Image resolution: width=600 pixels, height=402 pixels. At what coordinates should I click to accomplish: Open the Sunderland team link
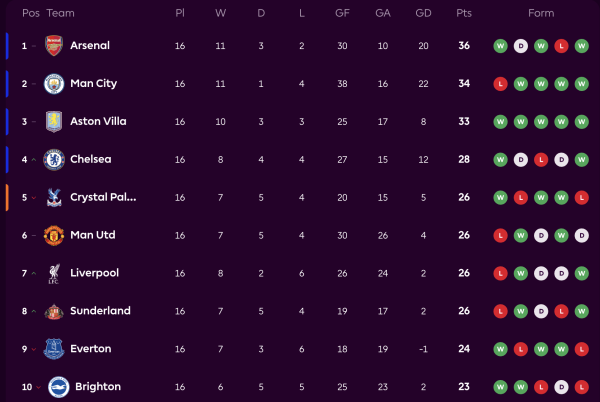tap(100, 311)
